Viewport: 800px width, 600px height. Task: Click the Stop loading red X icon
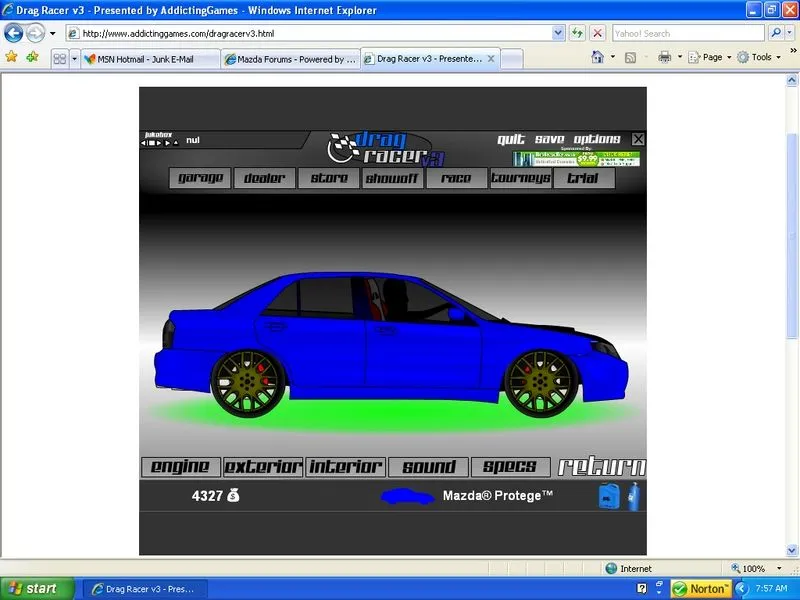(597, 33)
